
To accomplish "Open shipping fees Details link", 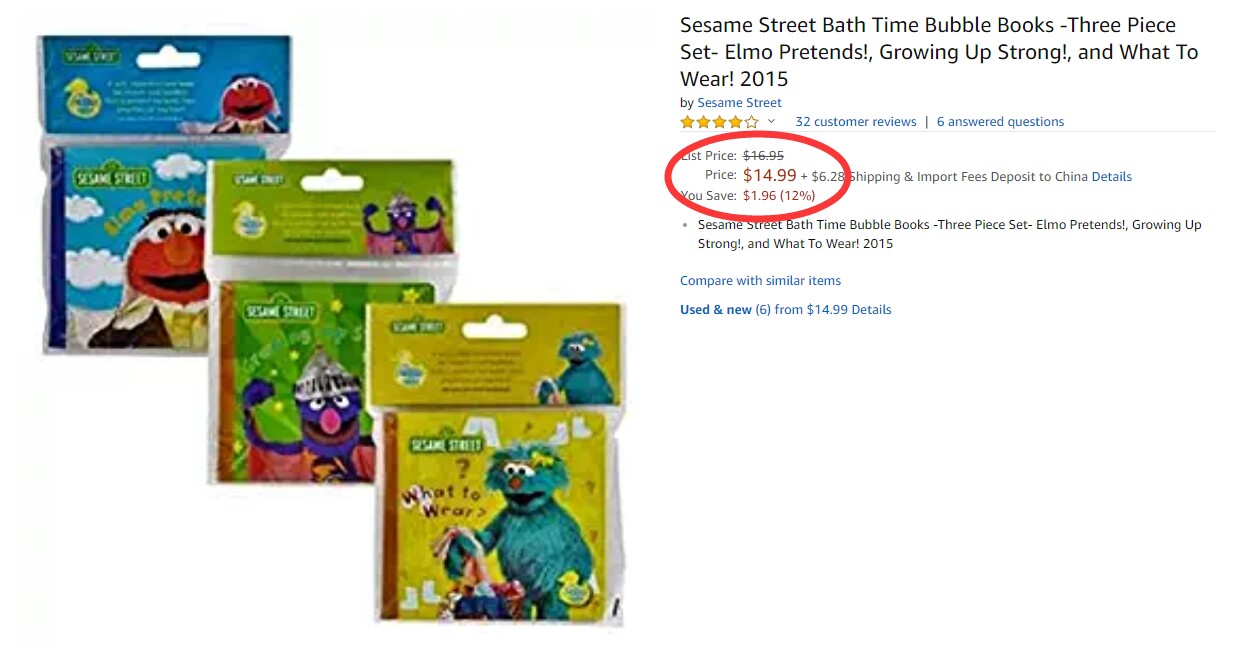I will (x=1112, y=177).
